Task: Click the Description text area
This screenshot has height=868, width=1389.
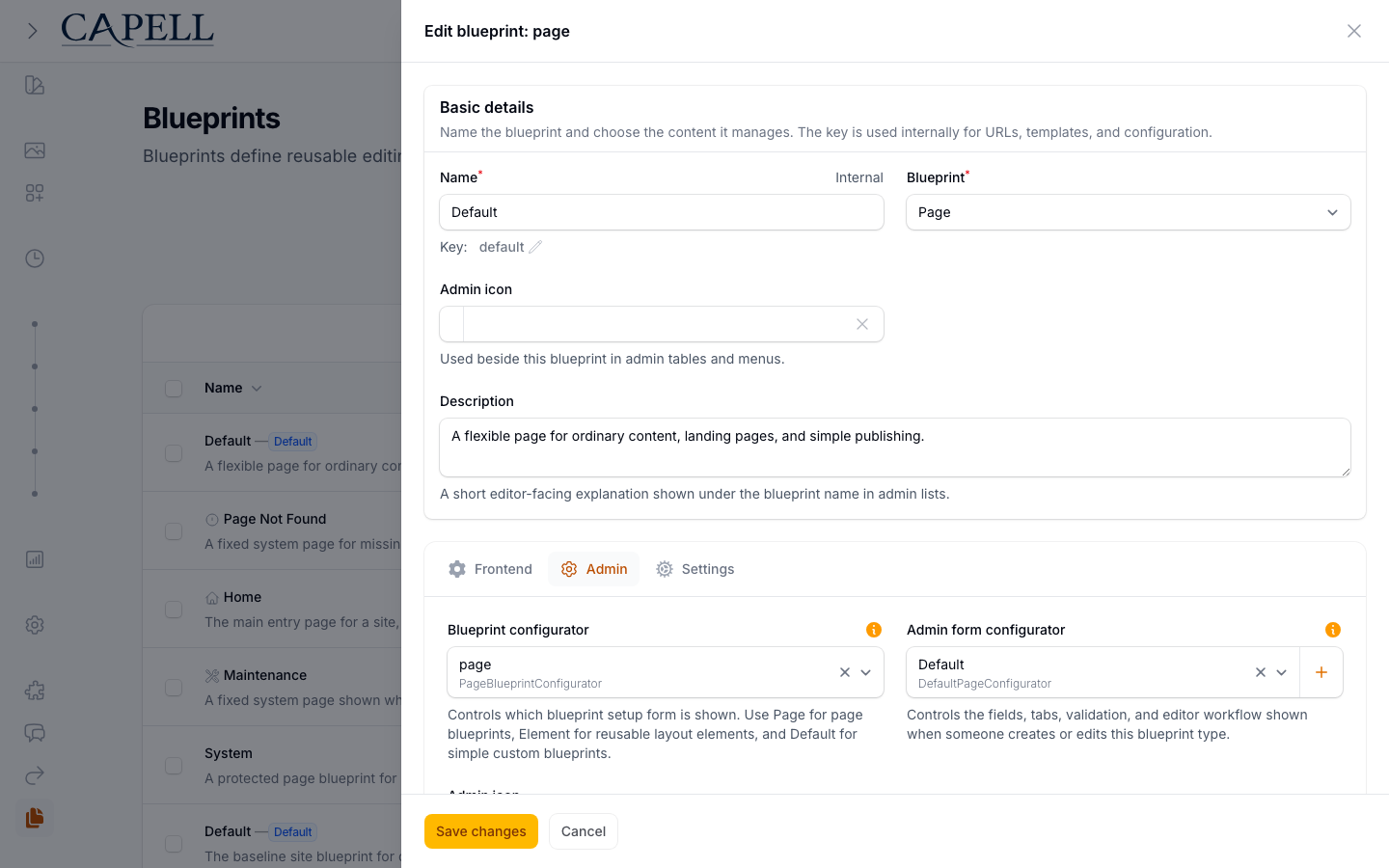Action: coord(895,448)
